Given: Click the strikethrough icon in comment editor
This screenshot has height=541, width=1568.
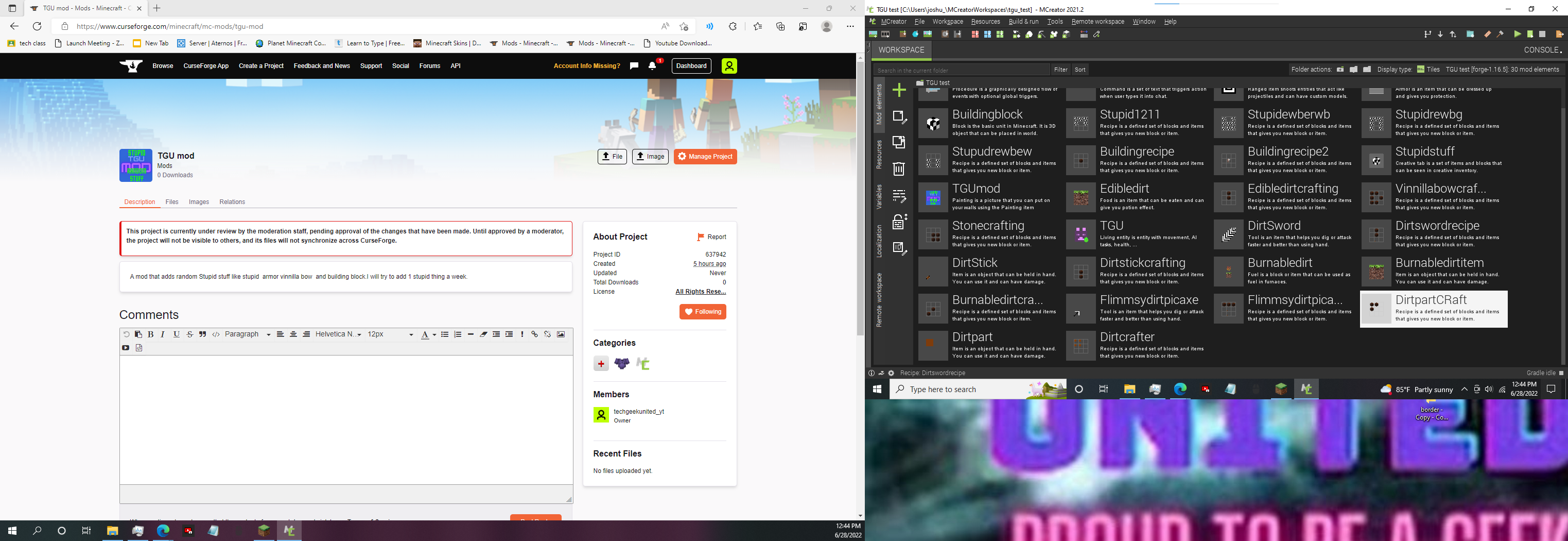Looking at the screenshot, I should pos(190,334).
